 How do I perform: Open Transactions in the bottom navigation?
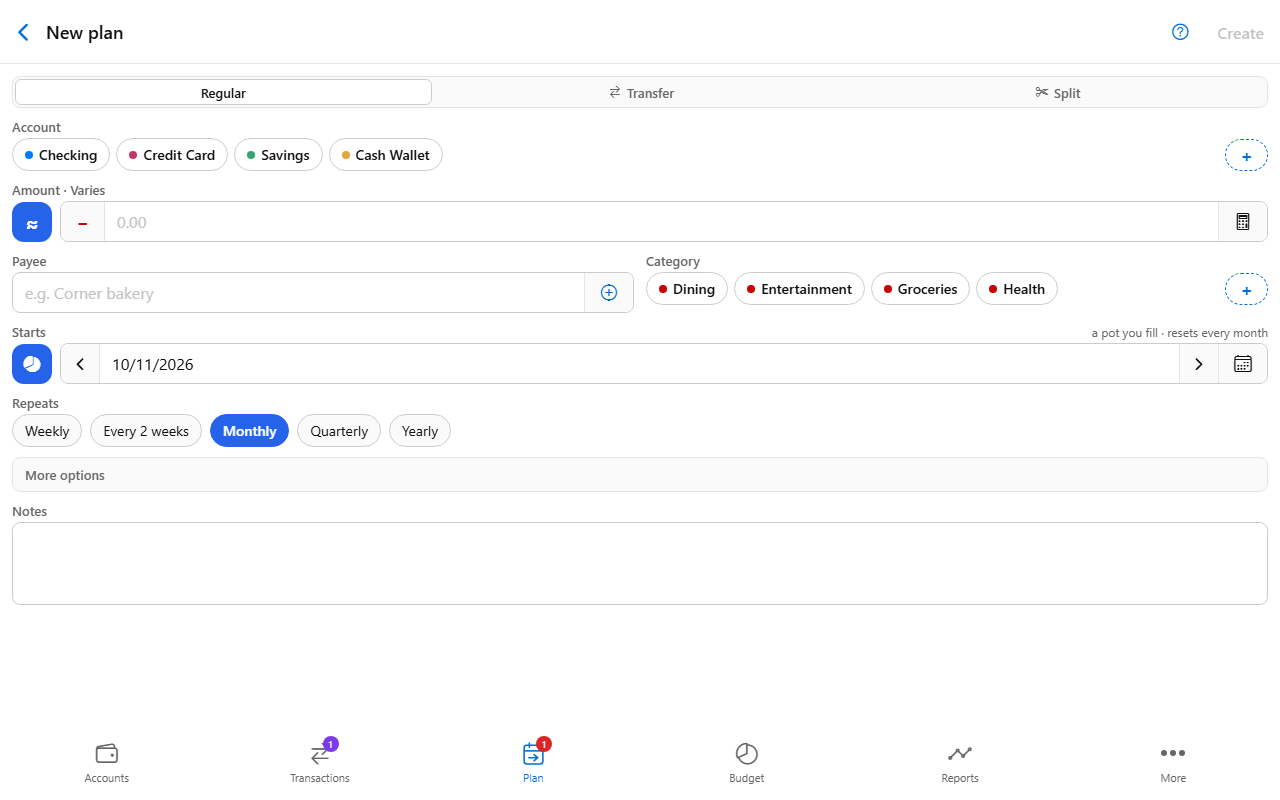point(320,763)
